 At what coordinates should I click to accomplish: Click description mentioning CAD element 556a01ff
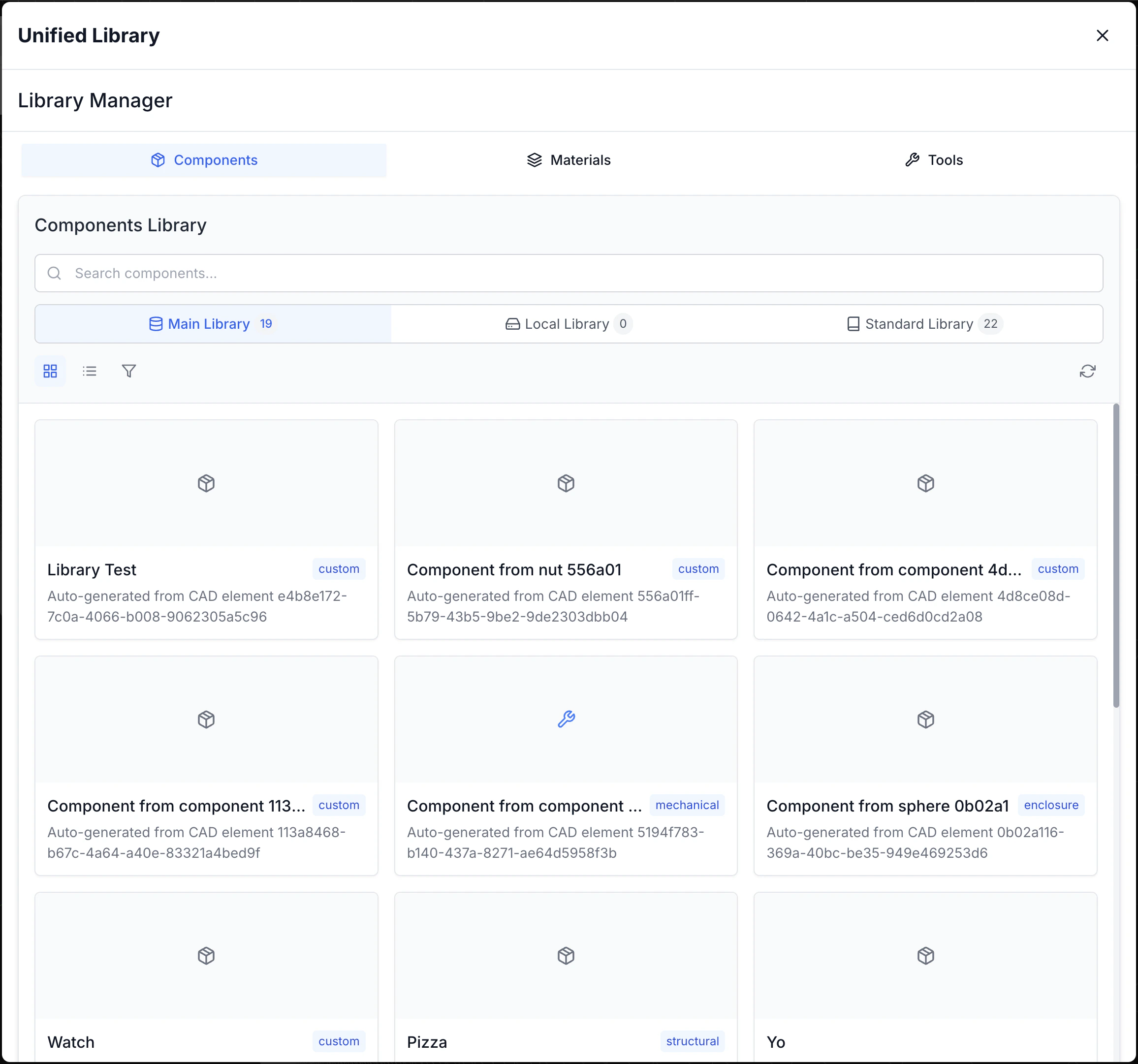pos(554,607)
